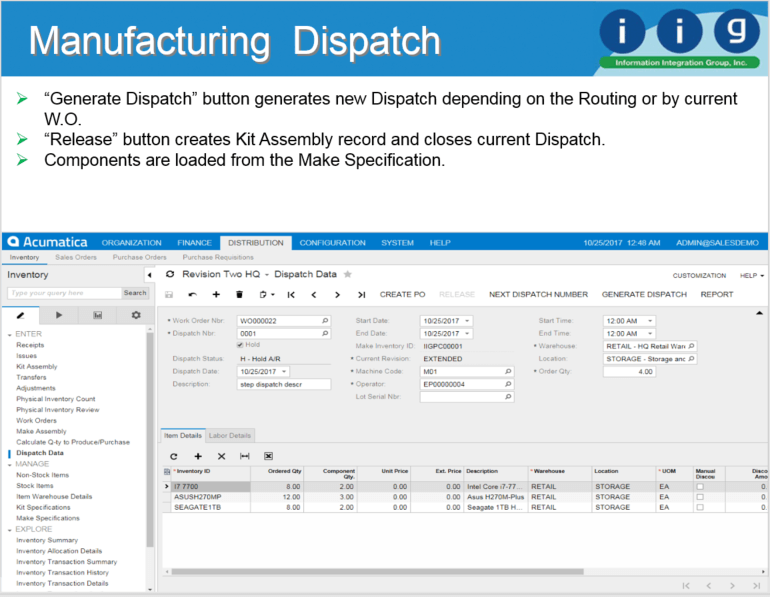Collapse the form header with up arrow
This screenshot has width=770, height=597.
(x=759, y=313)
